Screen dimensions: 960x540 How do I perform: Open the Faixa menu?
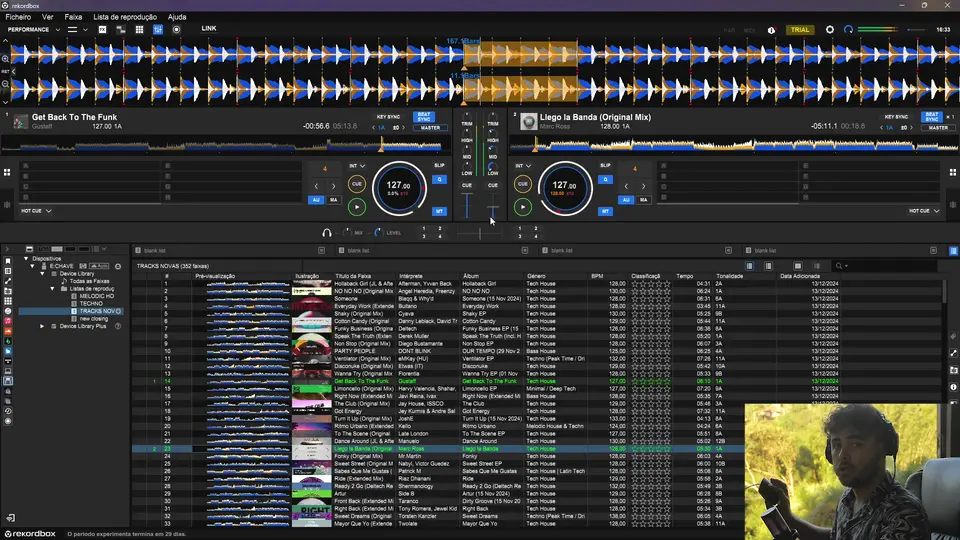click(73, 17)
